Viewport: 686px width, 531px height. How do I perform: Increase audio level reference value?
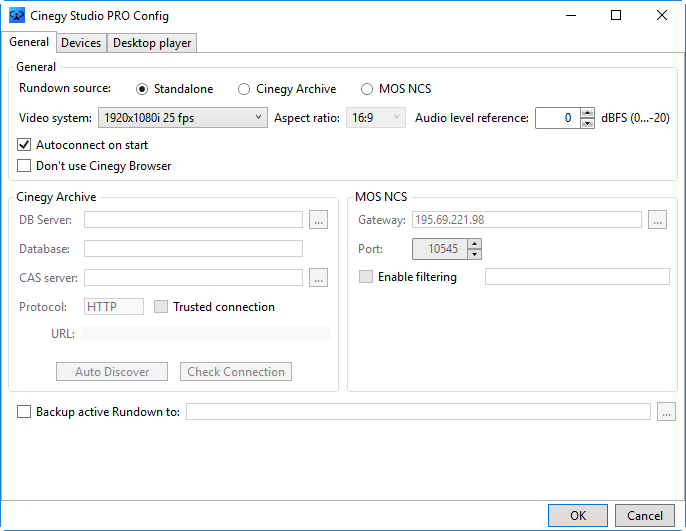pos(587,113)
